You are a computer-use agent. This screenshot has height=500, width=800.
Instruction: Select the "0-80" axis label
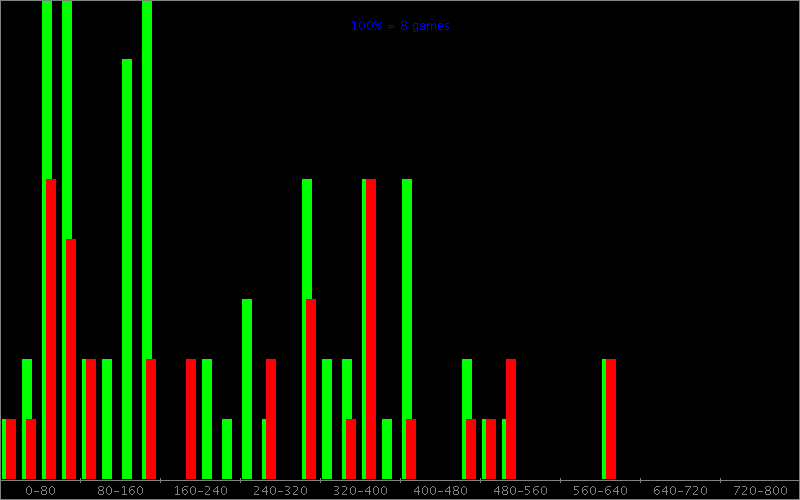[x=40, y=491]
